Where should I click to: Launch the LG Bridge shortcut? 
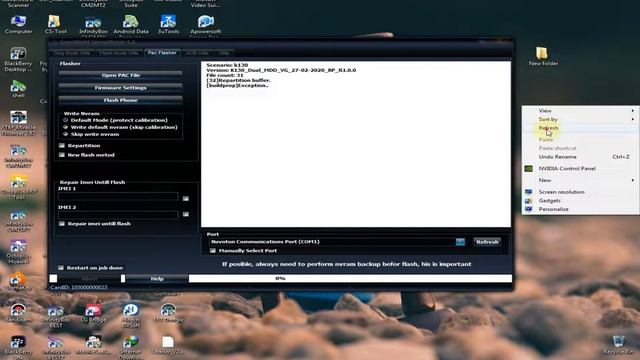tap(93, 313)
